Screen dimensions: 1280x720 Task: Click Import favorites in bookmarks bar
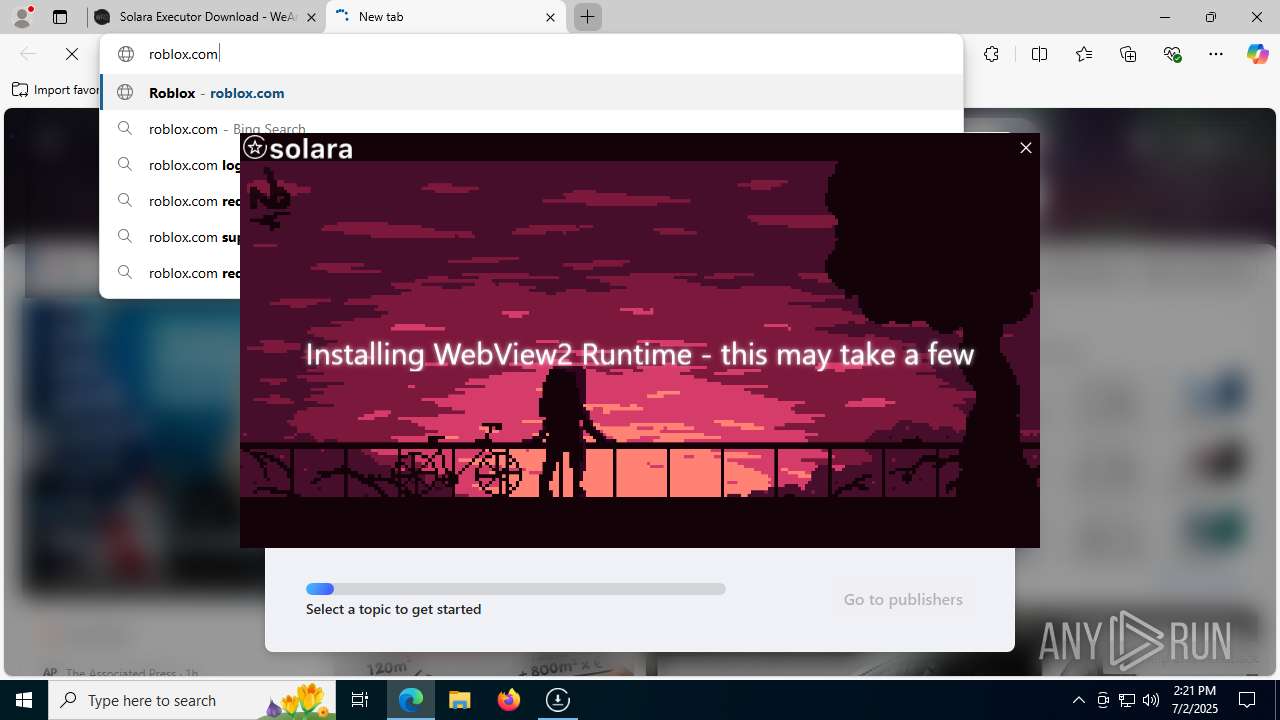[x=56, y=90]
